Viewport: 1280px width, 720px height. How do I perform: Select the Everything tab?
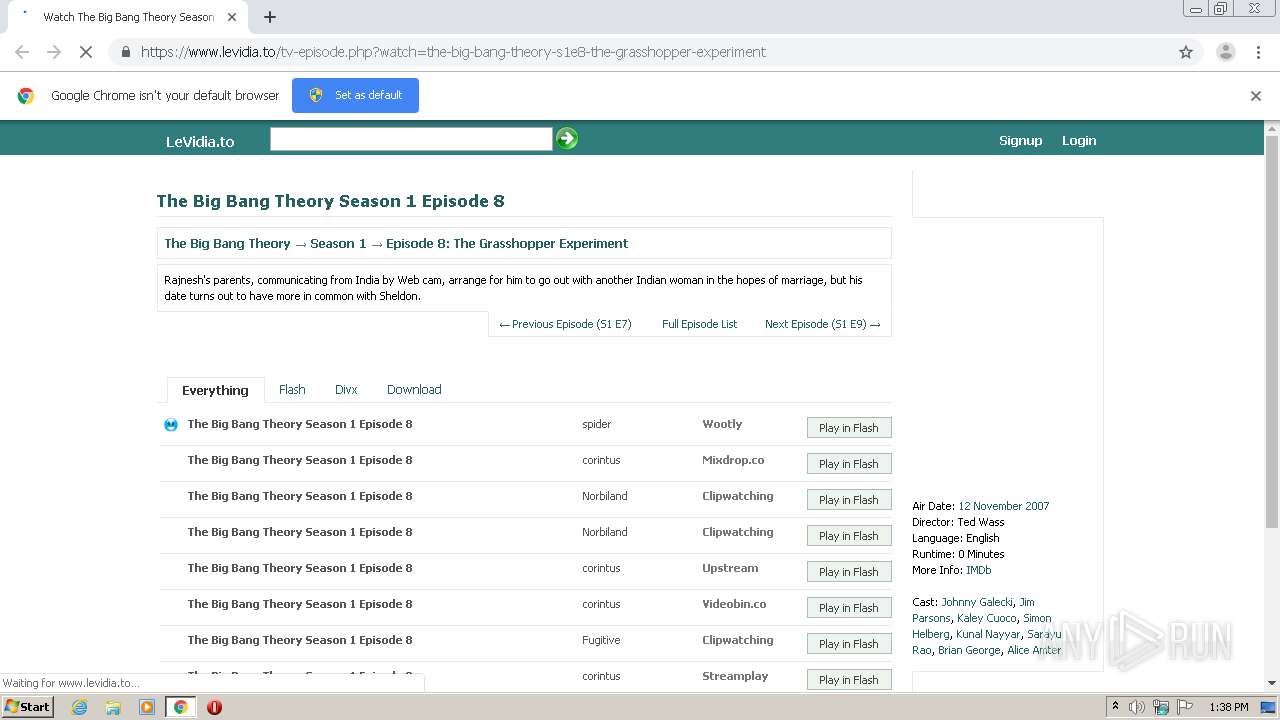coord(215,390)
